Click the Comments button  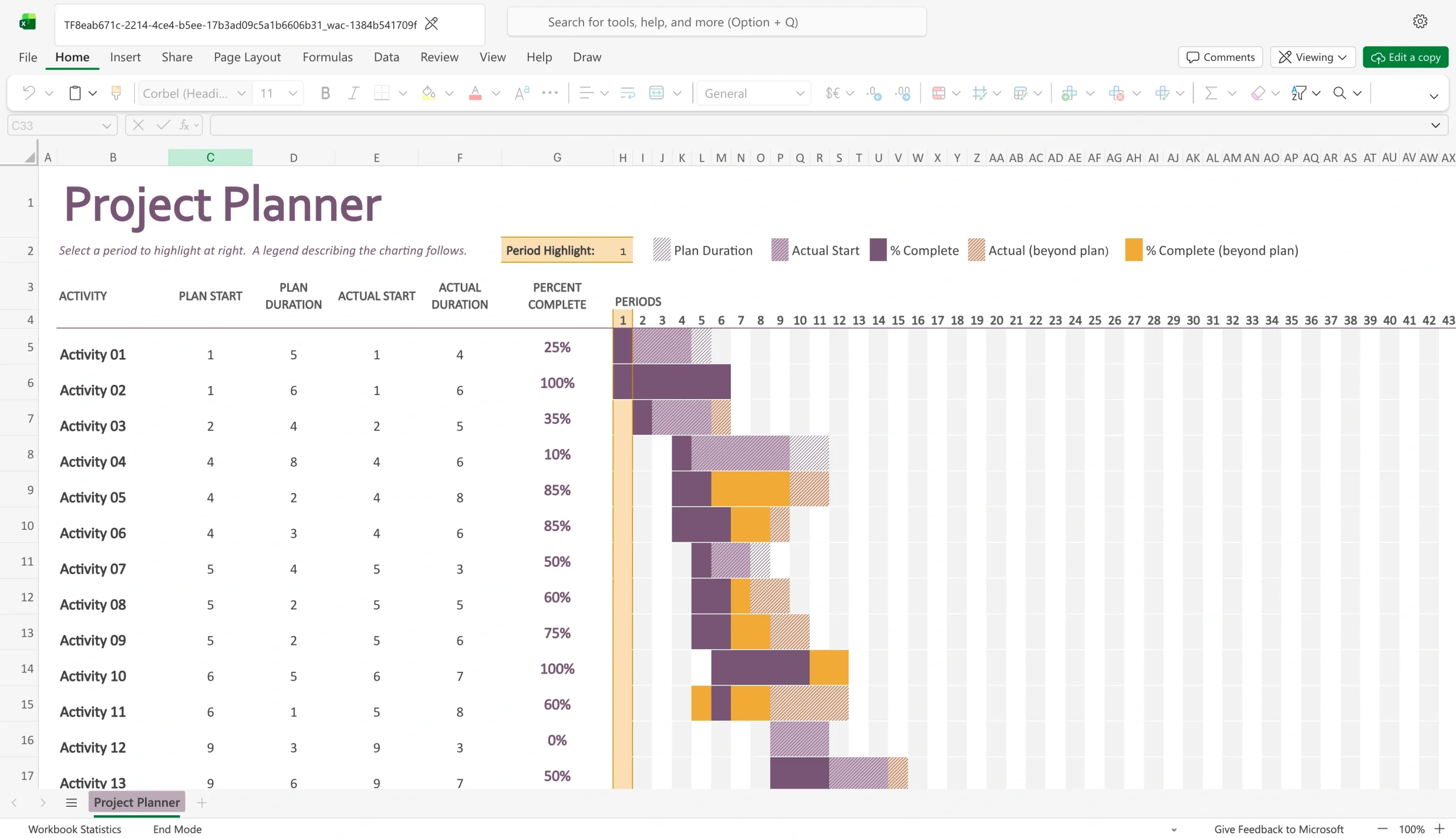tap(1220, 57)
